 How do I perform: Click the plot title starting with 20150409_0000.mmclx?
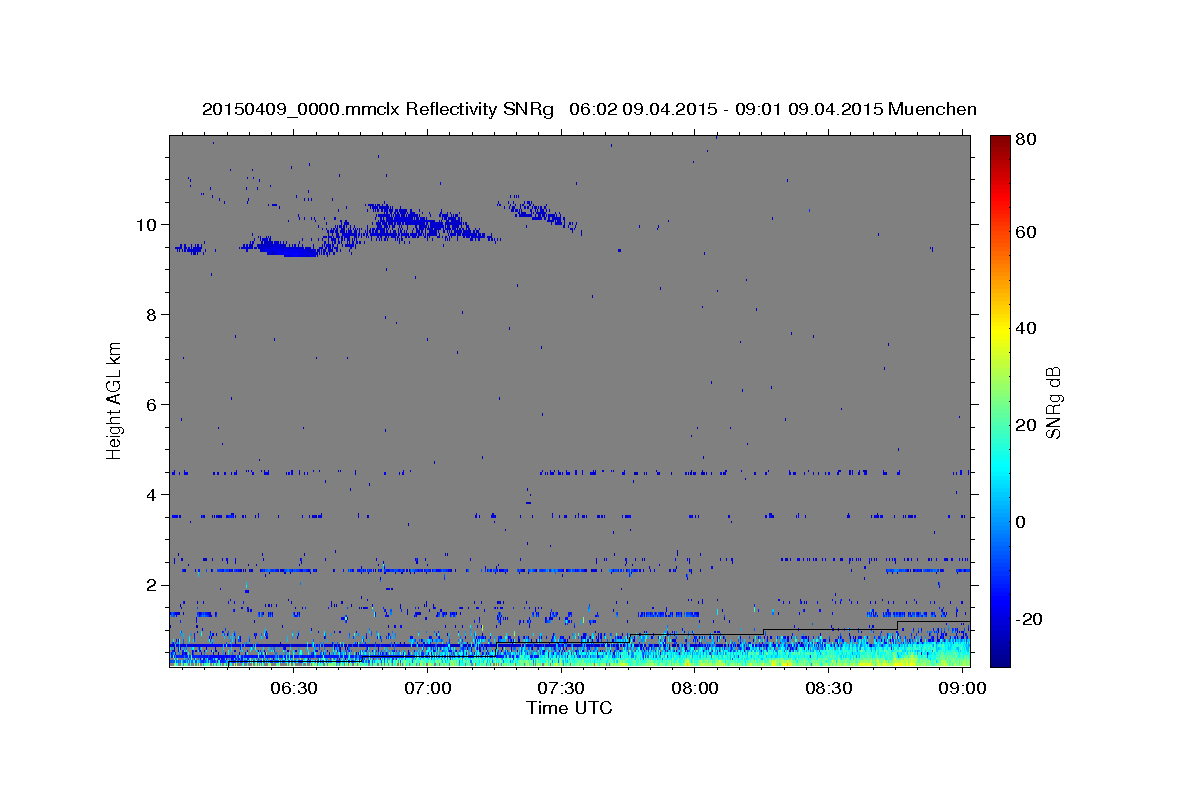(x=589, y=109)
